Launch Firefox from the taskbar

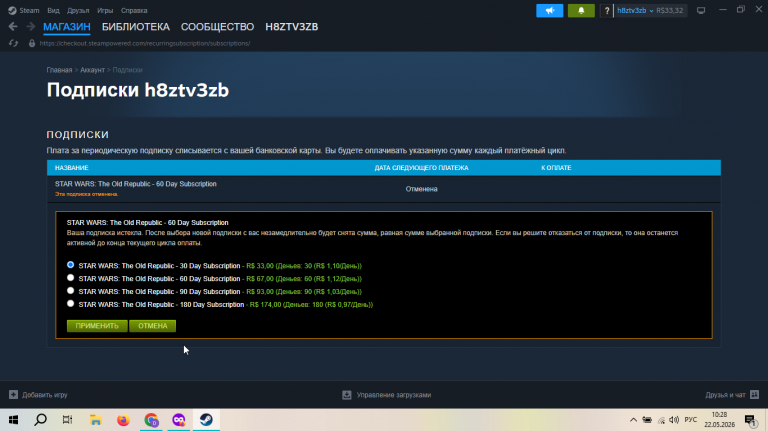pos(123,420)
